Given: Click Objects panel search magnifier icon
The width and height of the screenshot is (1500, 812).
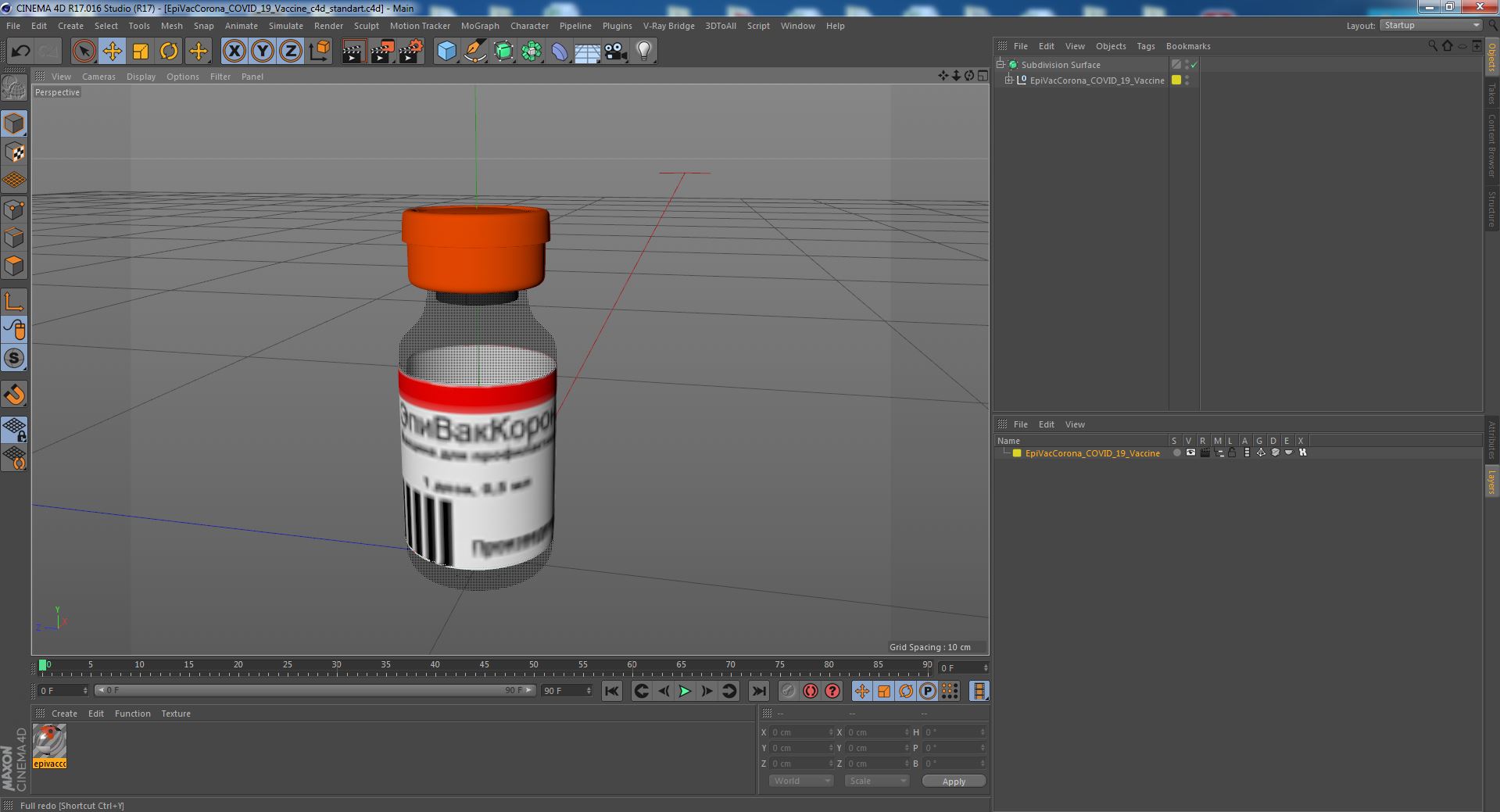Looking at the screenshot, I should pos(1433,46).
